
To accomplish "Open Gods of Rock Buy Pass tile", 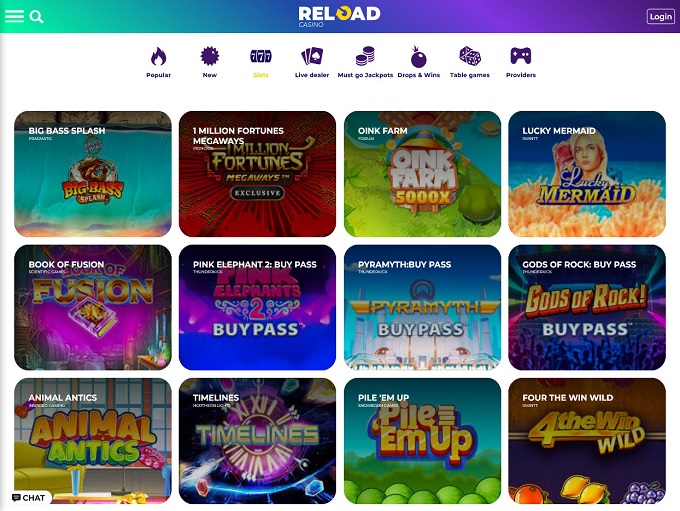I will click(x=587, y=308).
